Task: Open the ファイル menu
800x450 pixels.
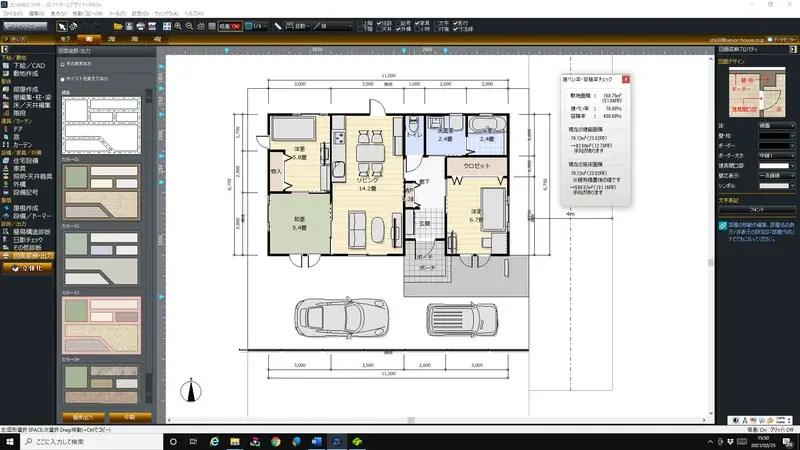Action: coord(13,14)
